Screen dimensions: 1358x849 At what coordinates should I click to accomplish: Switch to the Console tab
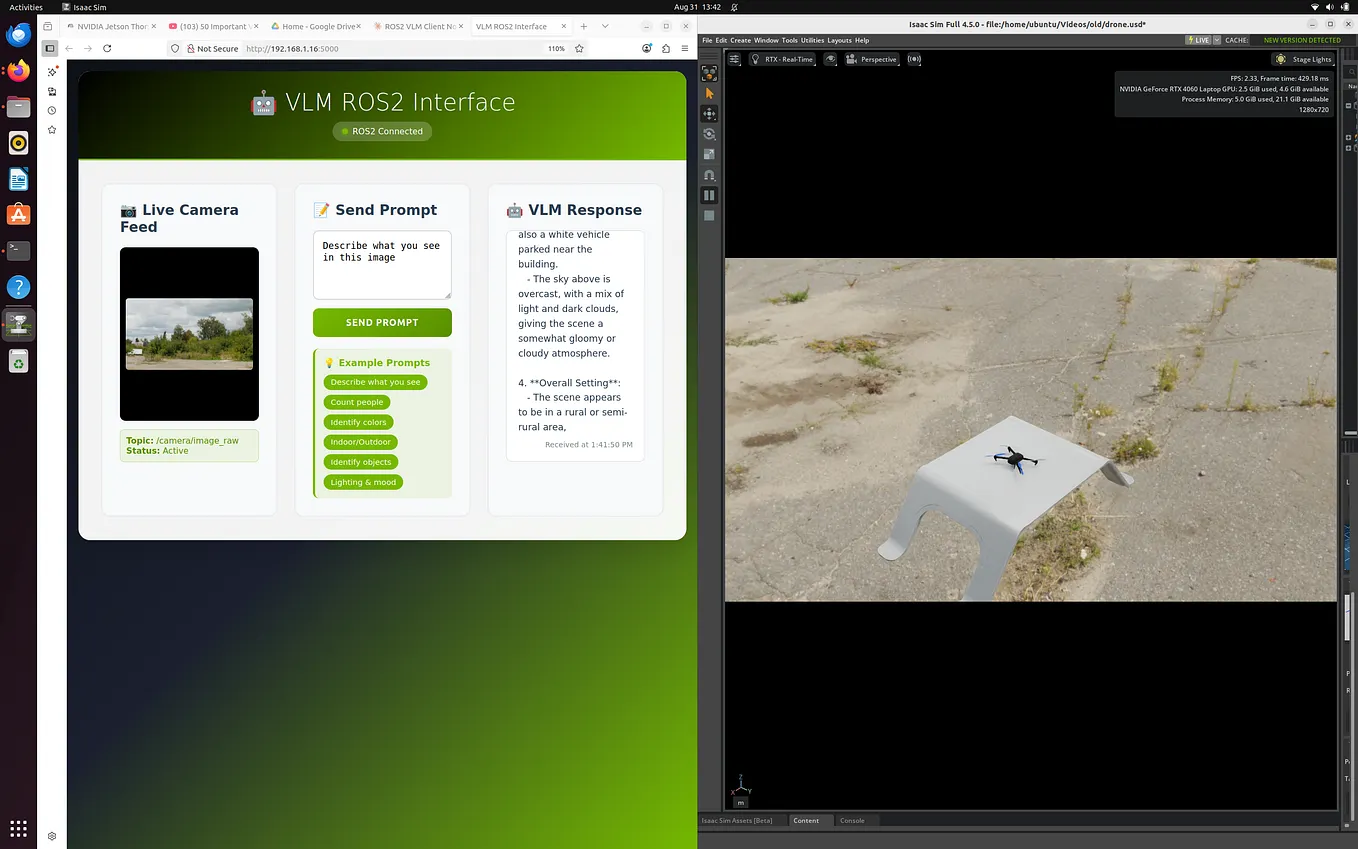(852, 820)
